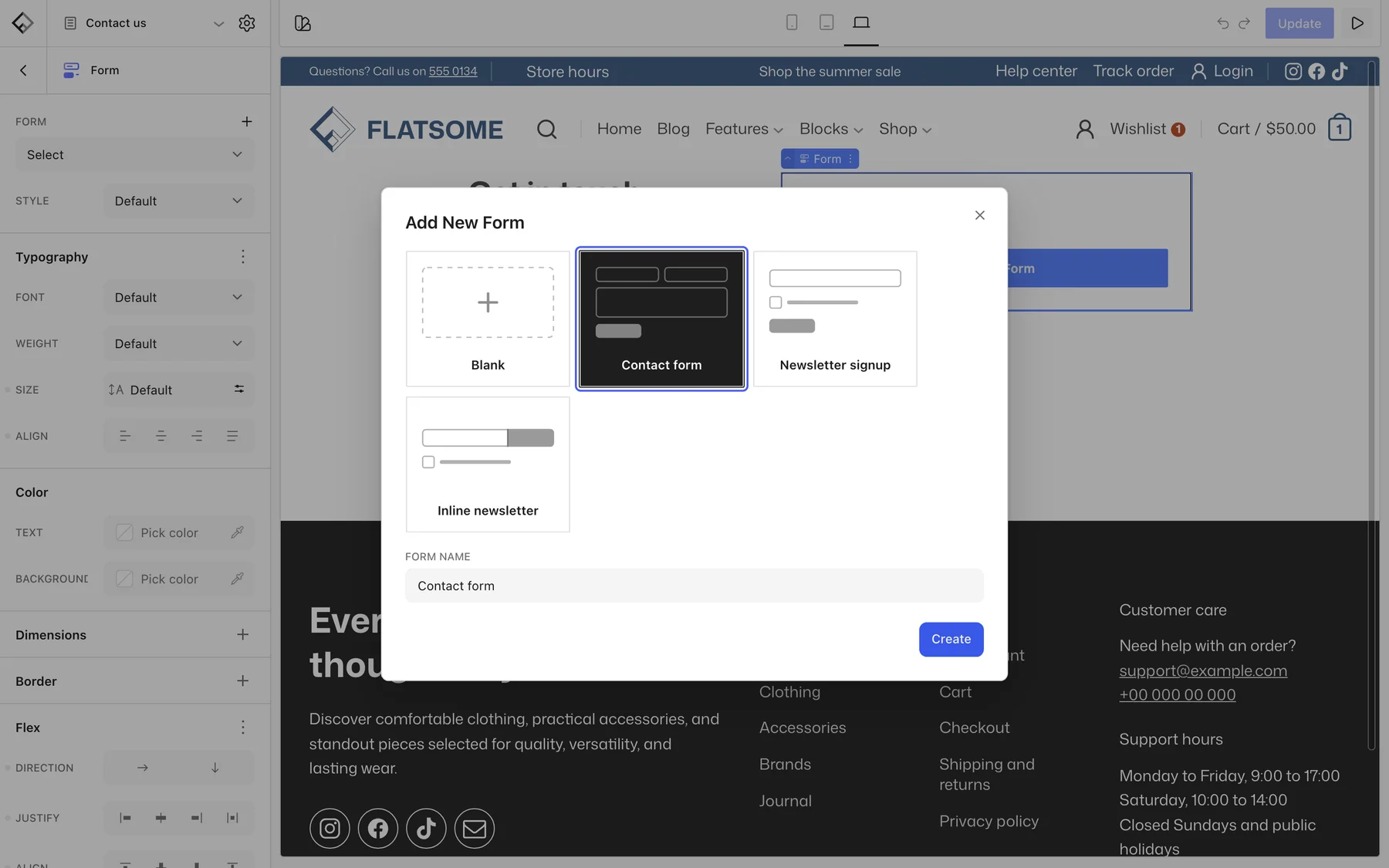Select the Blank form template

(x=488, y=319)
